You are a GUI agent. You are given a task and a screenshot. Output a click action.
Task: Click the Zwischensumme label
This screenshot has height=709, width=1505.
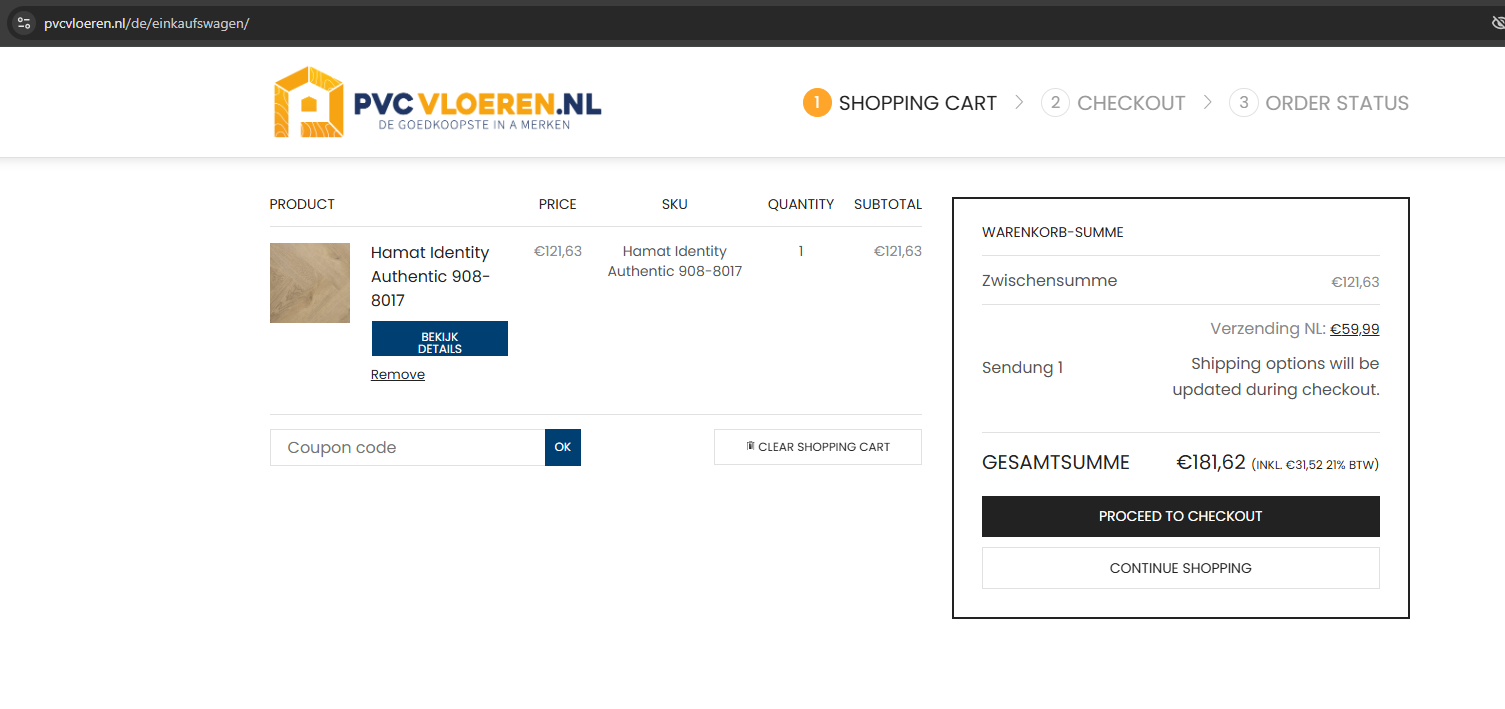pos(1050,281)
